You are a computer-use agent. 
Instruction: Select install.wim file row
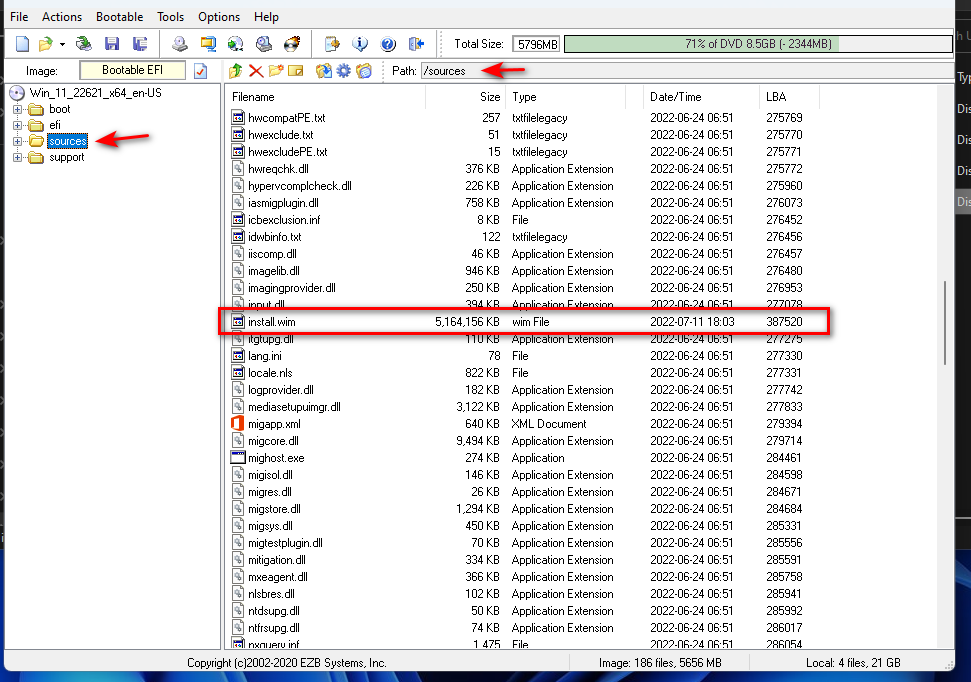524,322
